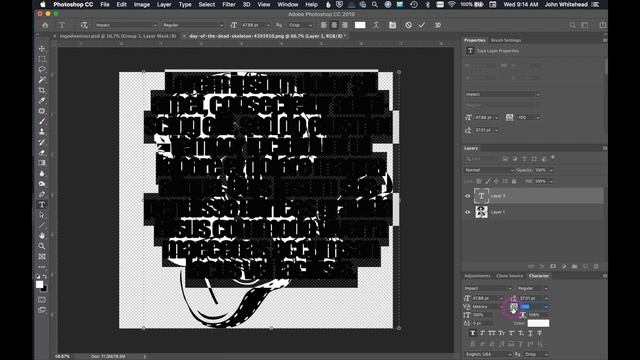The image size is (640, 360).
Task: Select the Path Selection tool
Action: point(42,215)
